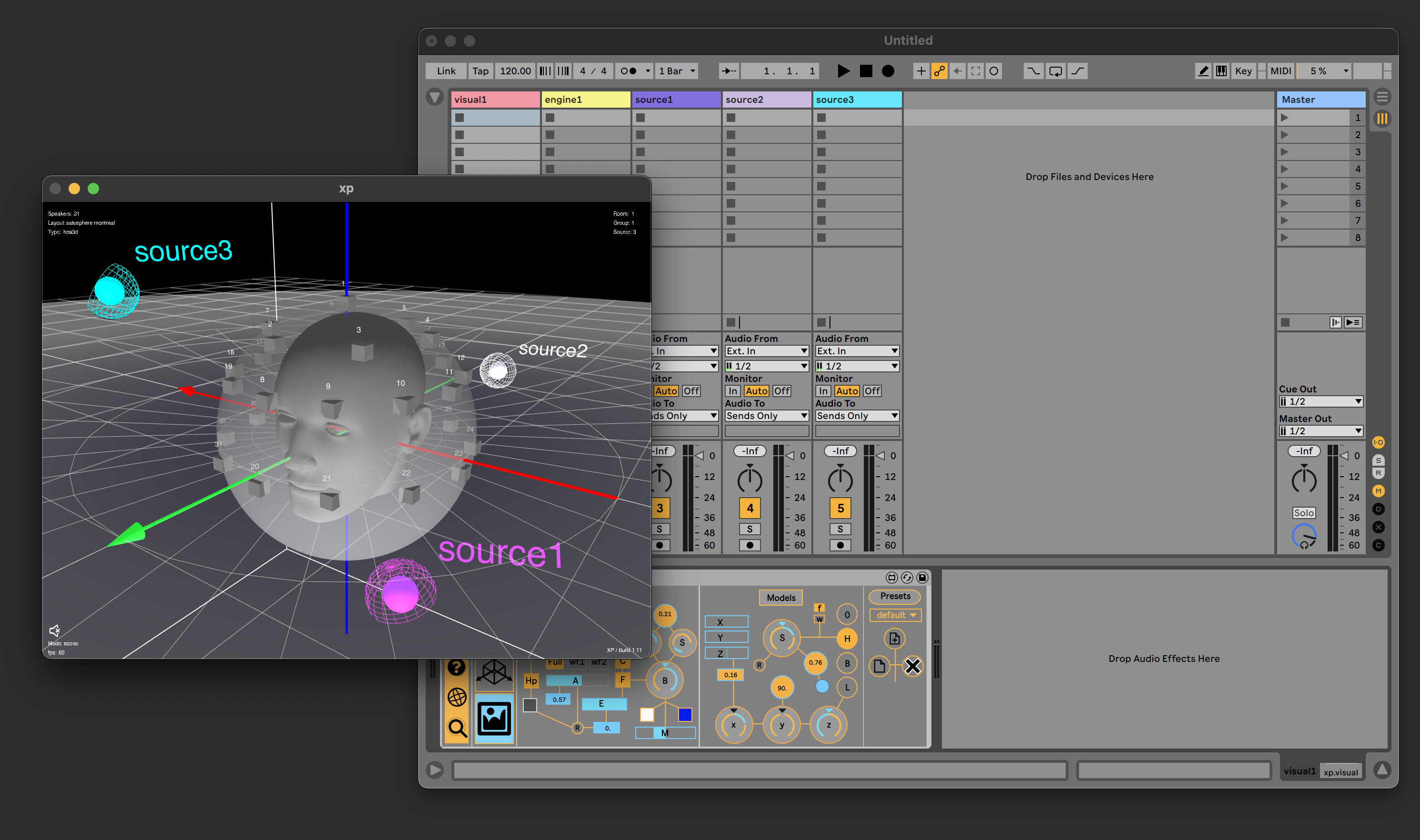Toggle the Punch-In switch icon

(x=1033, y=71)
